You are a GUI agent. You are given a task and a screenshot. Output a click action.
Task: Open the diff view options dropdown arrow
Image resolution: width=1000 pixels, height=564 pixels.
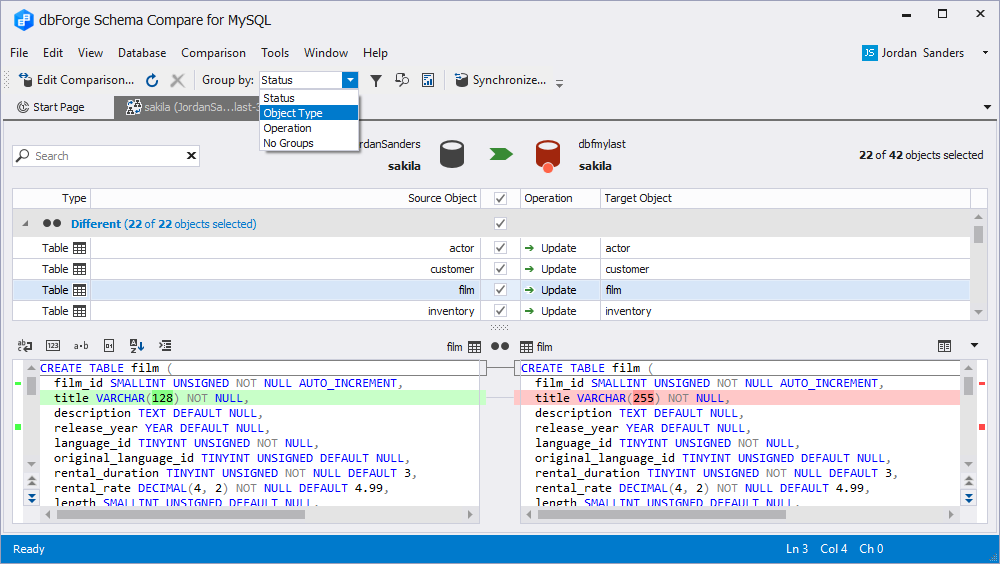(x=974, y=345)
